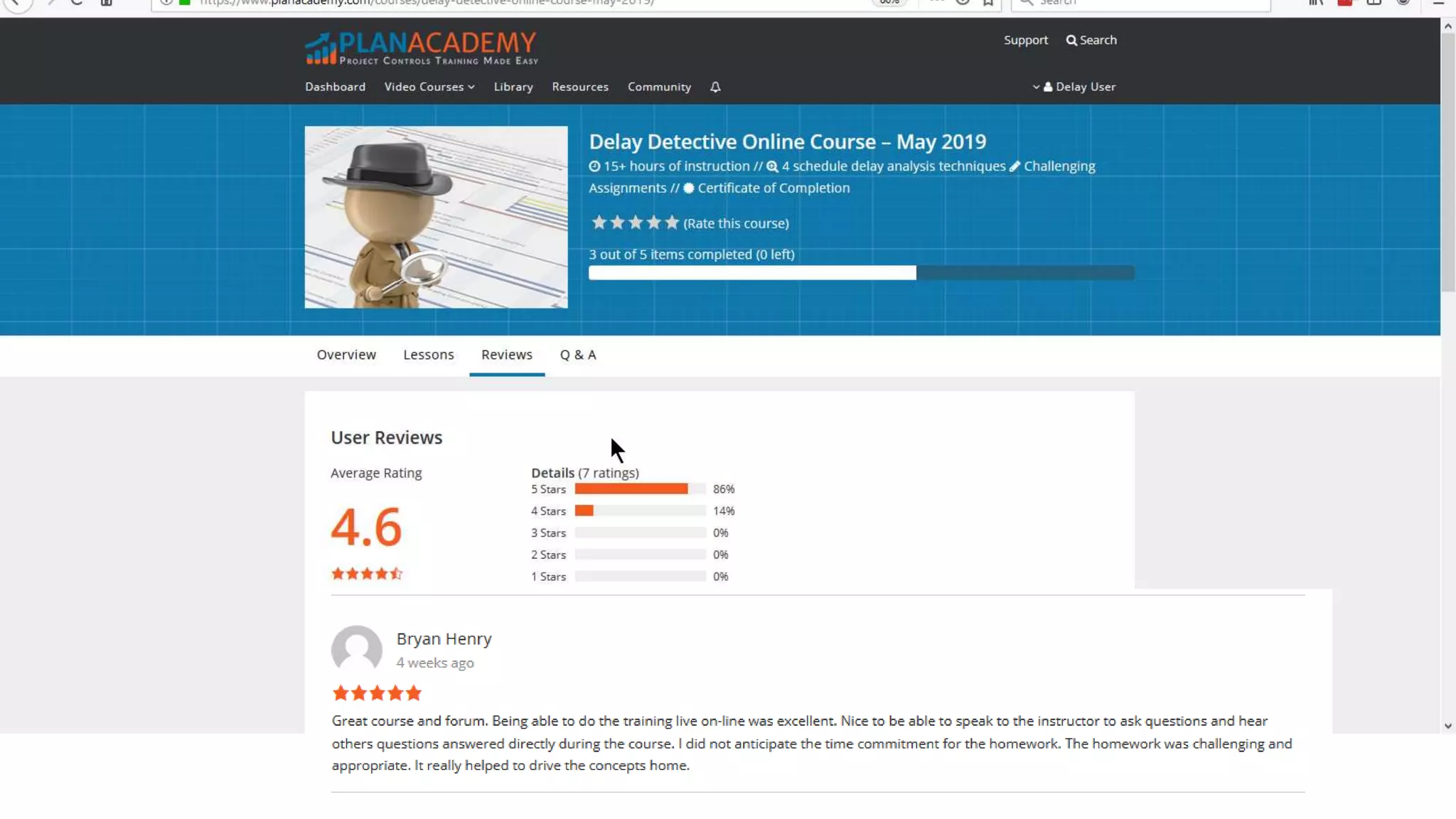Screen dimensions: 1456x819
Task: Open the Q & A tab
Action: (x=577, y=355)
